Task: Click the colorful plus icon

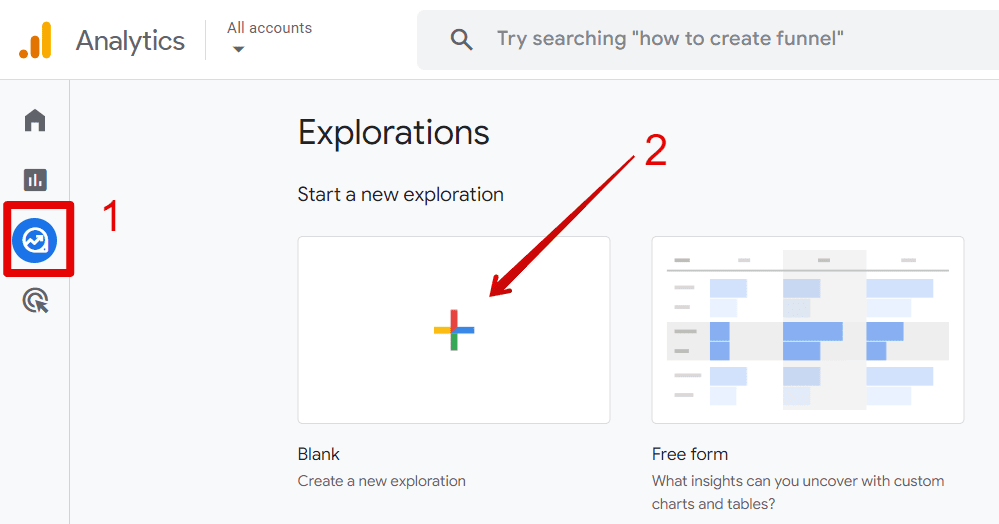Action: point(454,330)
